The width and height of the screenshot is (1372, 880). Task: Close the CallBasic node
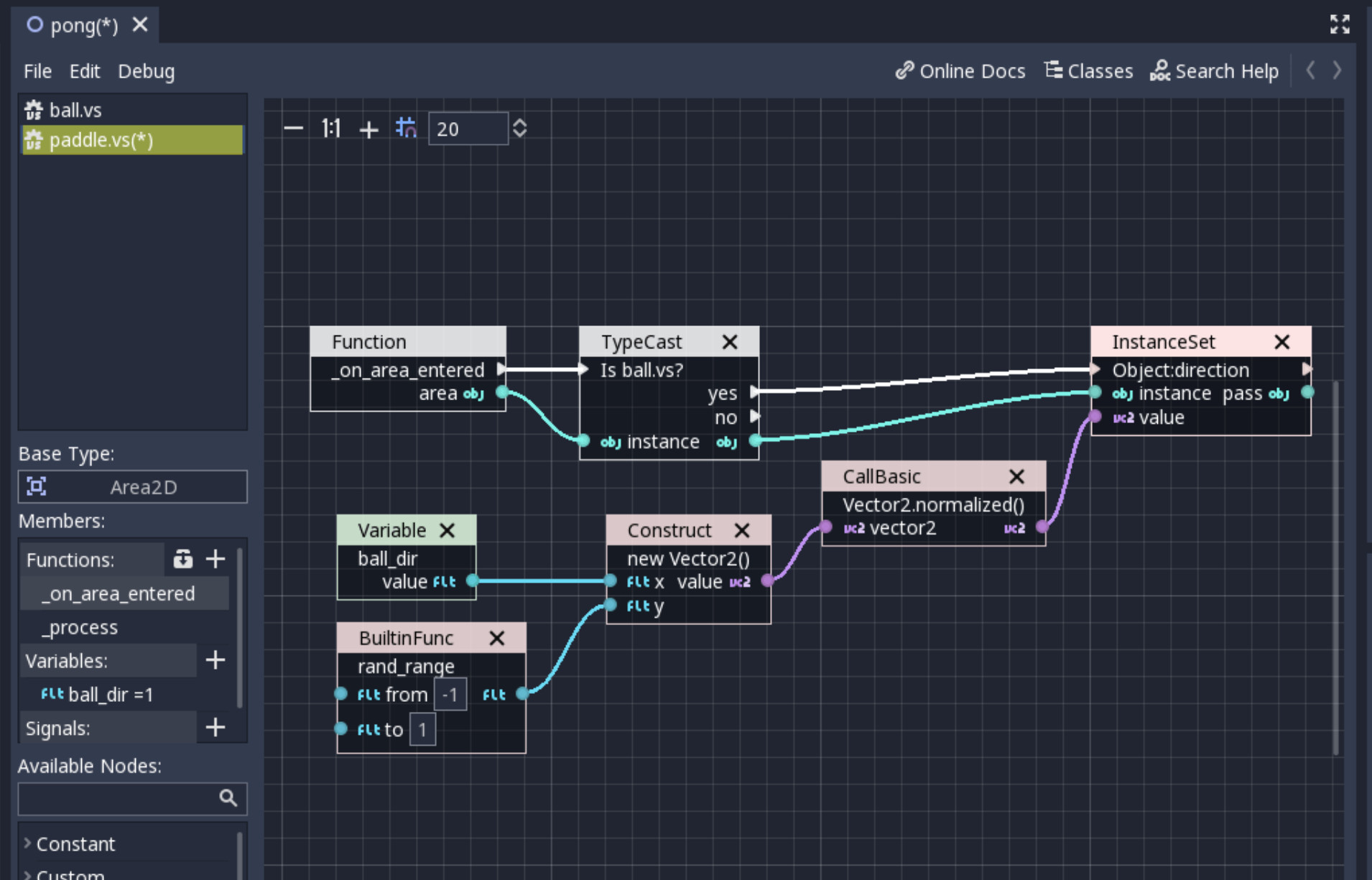(1016, 476)
